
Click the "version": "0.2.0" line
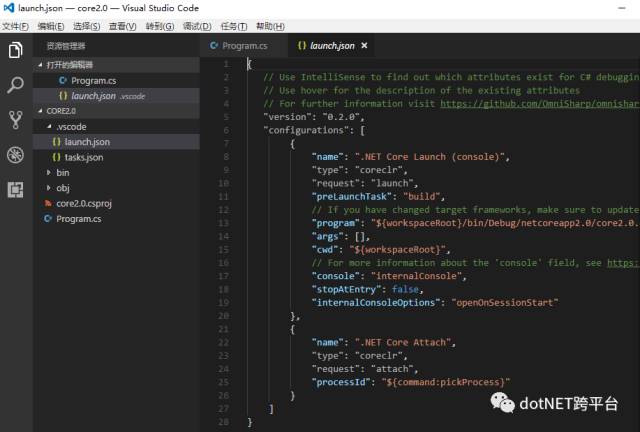click(x=313, y=117)
